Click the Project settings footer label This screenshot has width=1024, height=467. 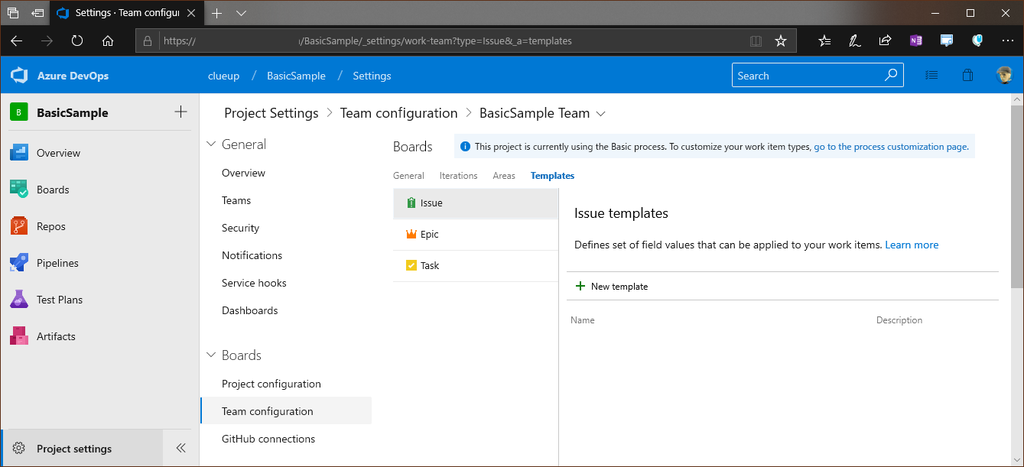click(74, 449)
